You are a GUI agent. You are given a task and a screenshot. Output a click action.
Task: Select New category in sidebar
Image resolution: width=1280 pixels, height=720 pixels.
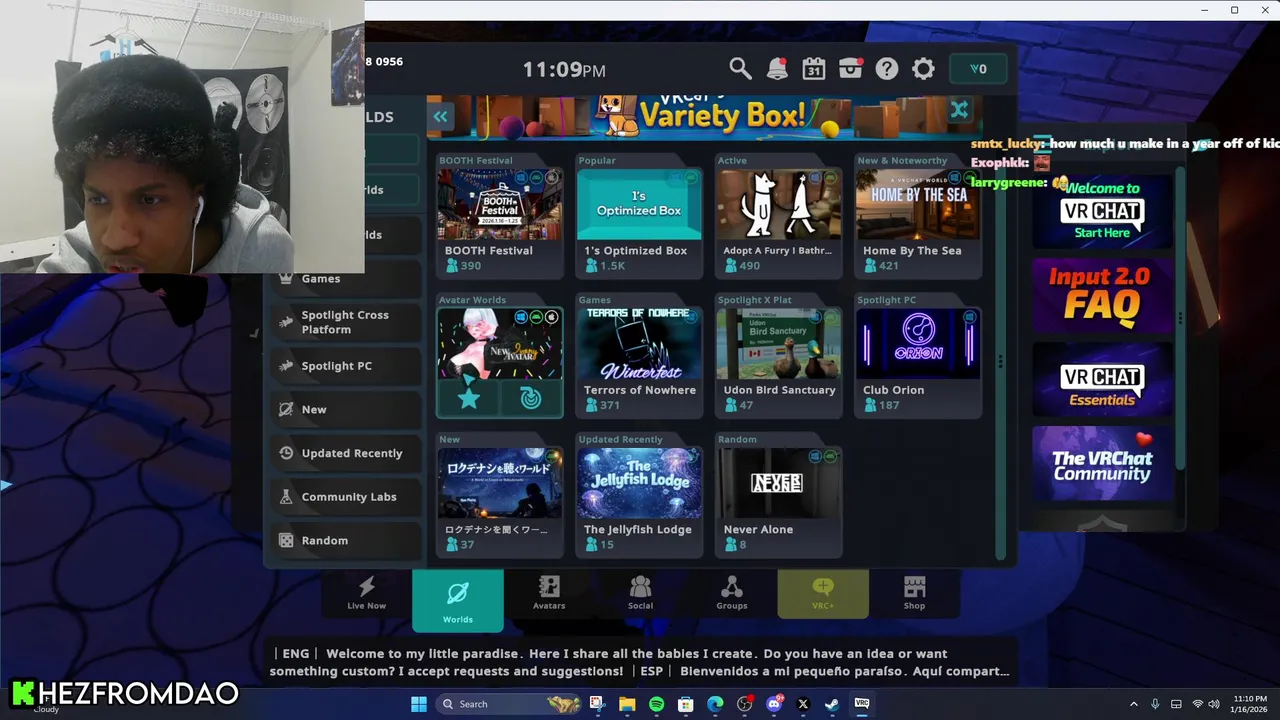coord(346,409)
